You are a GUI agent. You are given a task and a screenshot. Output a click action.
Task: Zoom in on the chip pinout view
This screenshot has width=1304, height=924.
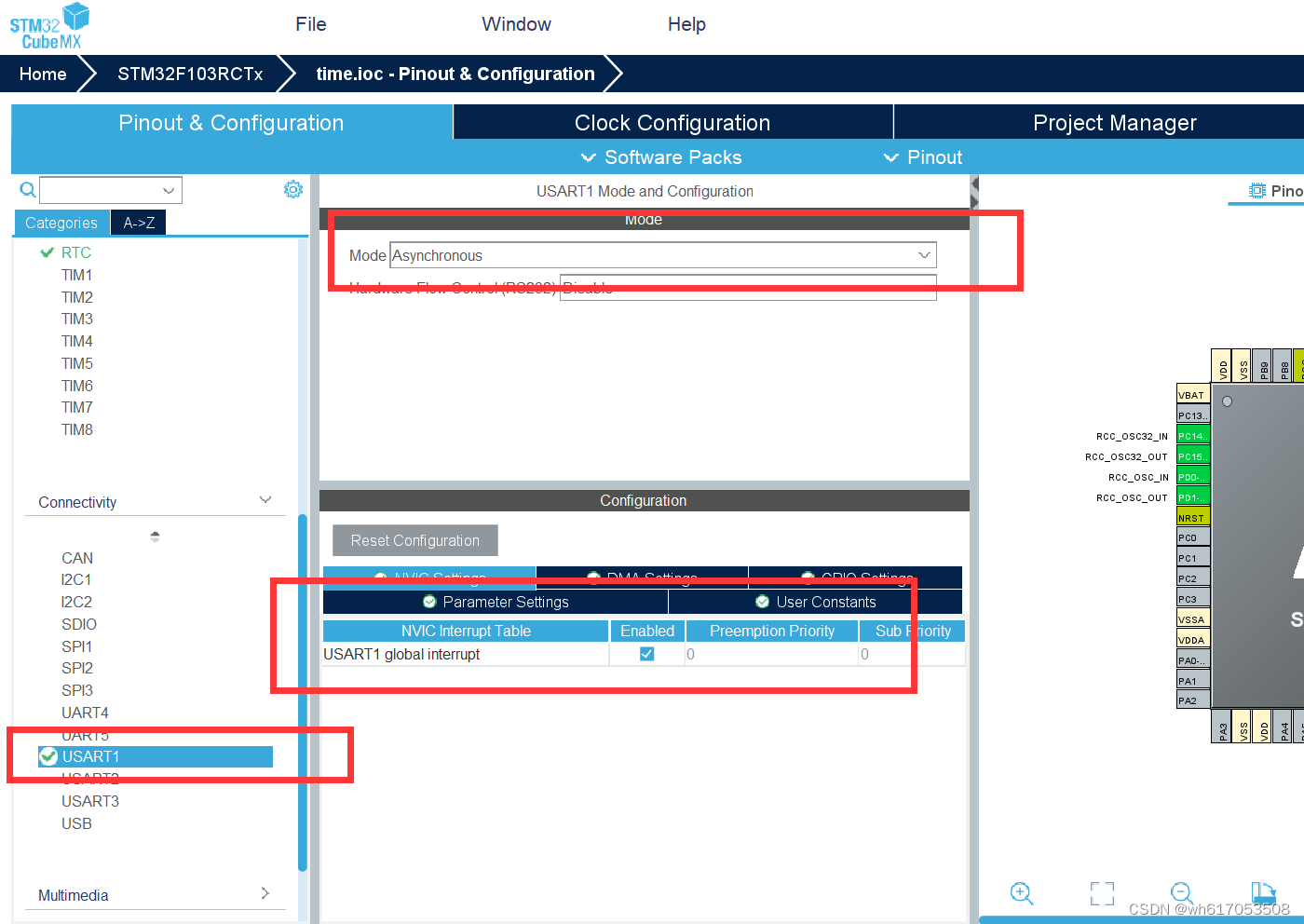1022,893
